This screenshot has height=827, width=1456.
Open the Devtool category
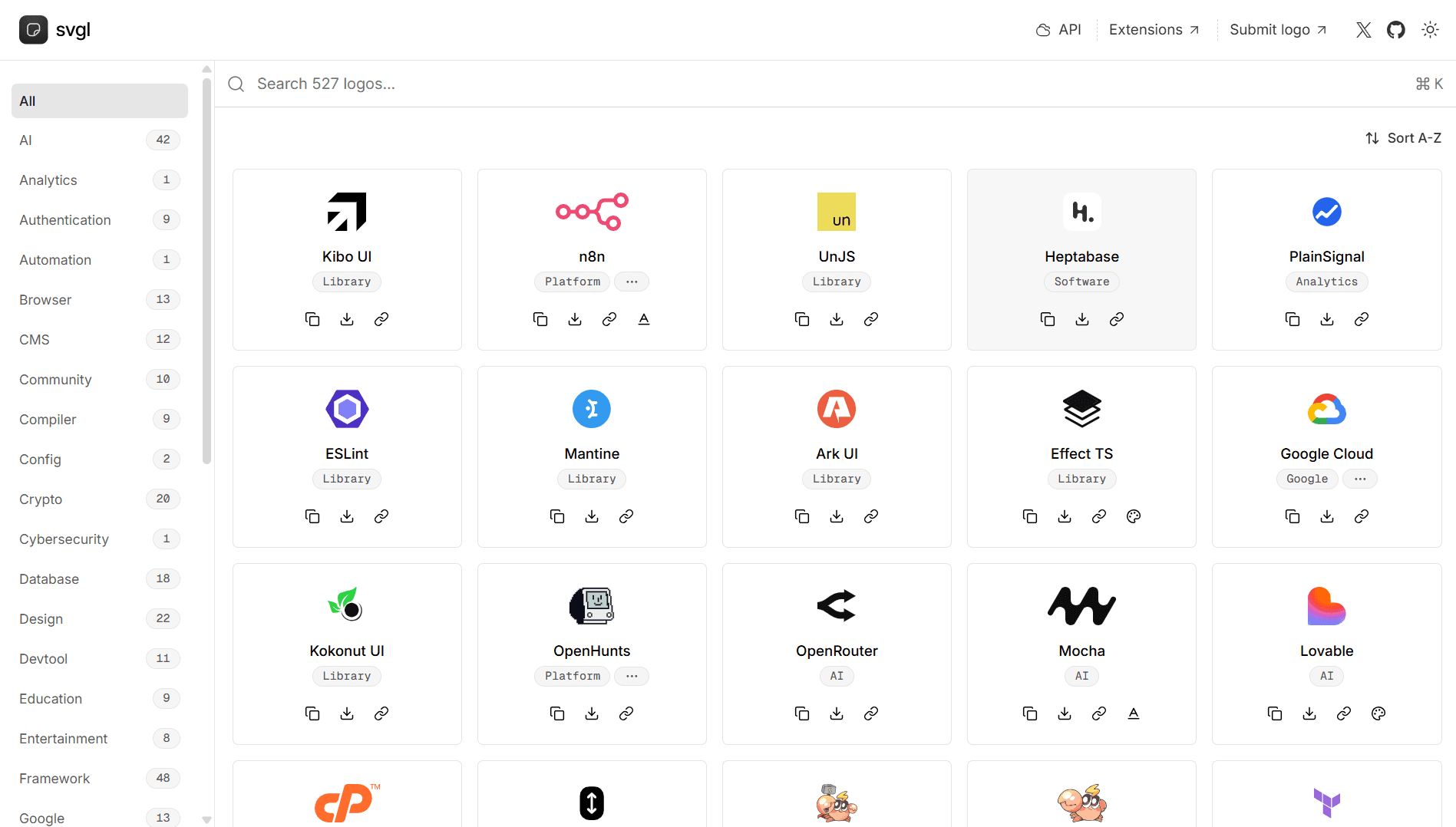coord(100,659)
